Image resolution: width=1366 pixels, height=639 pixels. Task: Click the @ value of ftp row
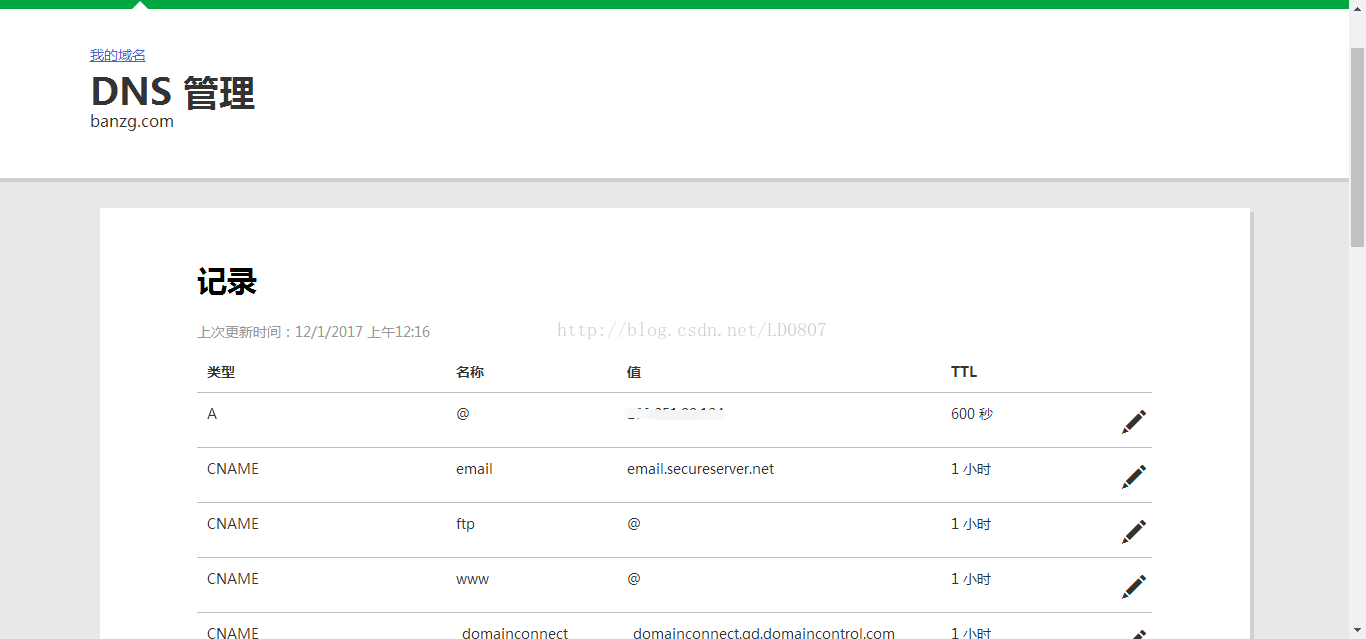click(x=634, y=524)
